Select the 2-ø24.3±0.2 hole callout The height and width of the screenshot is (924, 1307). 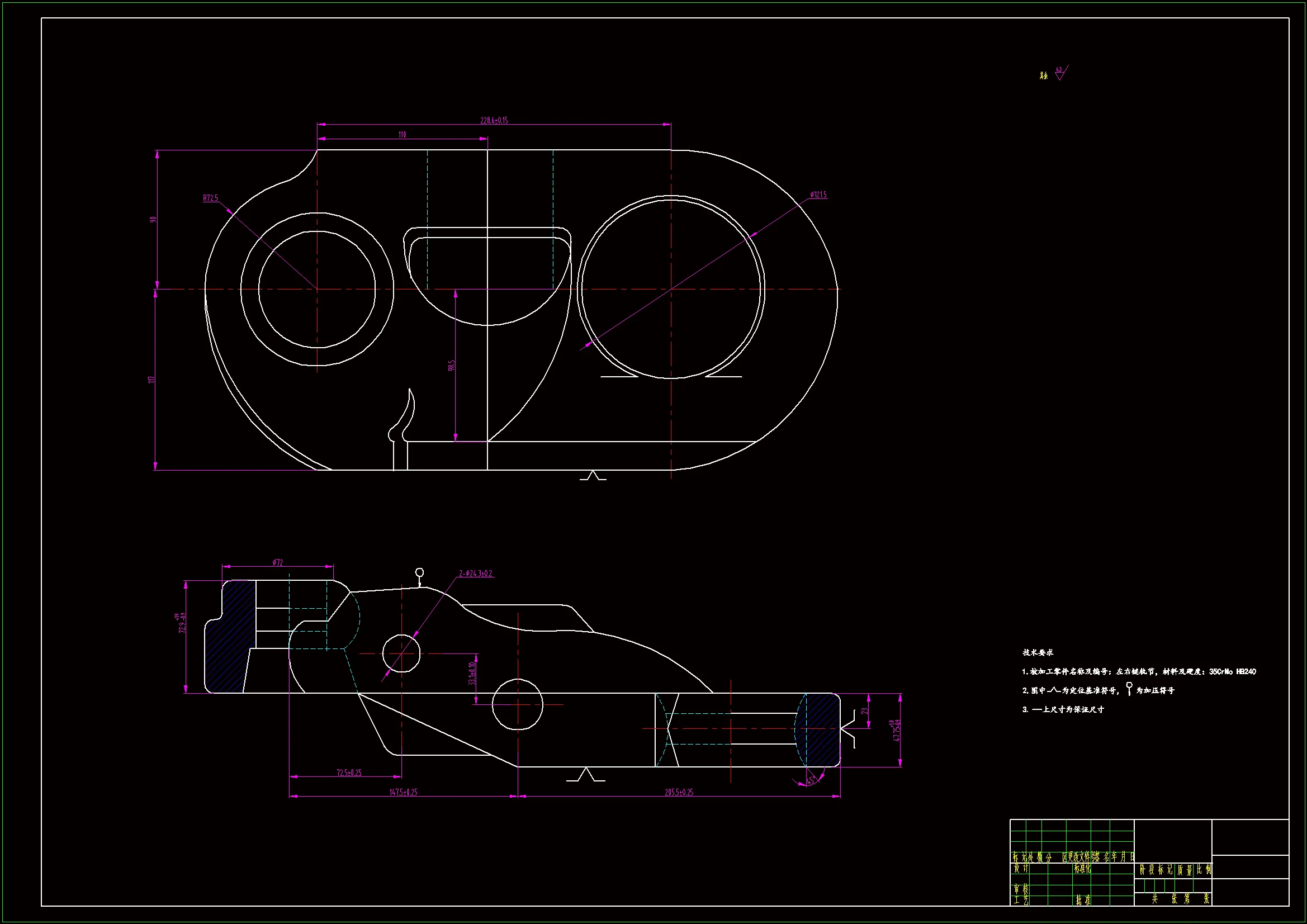pyautogui.click(x=476, y=574)
